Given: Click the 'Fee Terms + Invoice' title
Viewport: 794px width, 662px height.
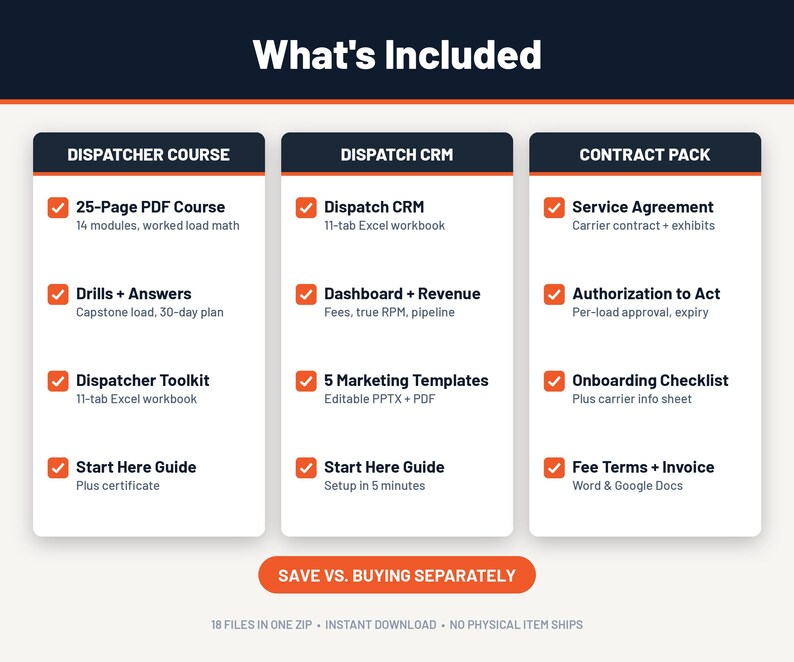Looking at the screenshot, I should pos(643,466).
